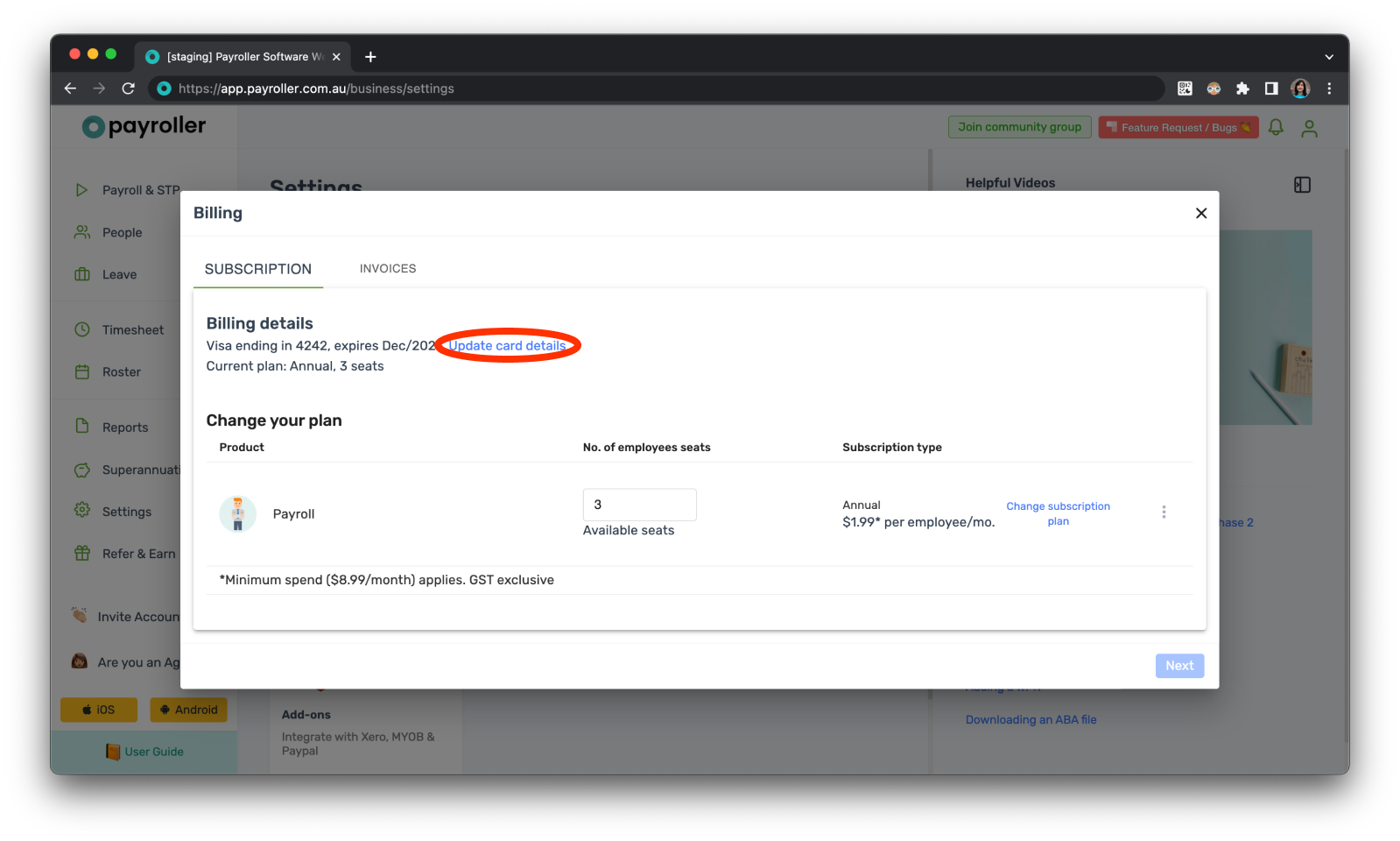Click the Roster calendar icon

[81, 371]
